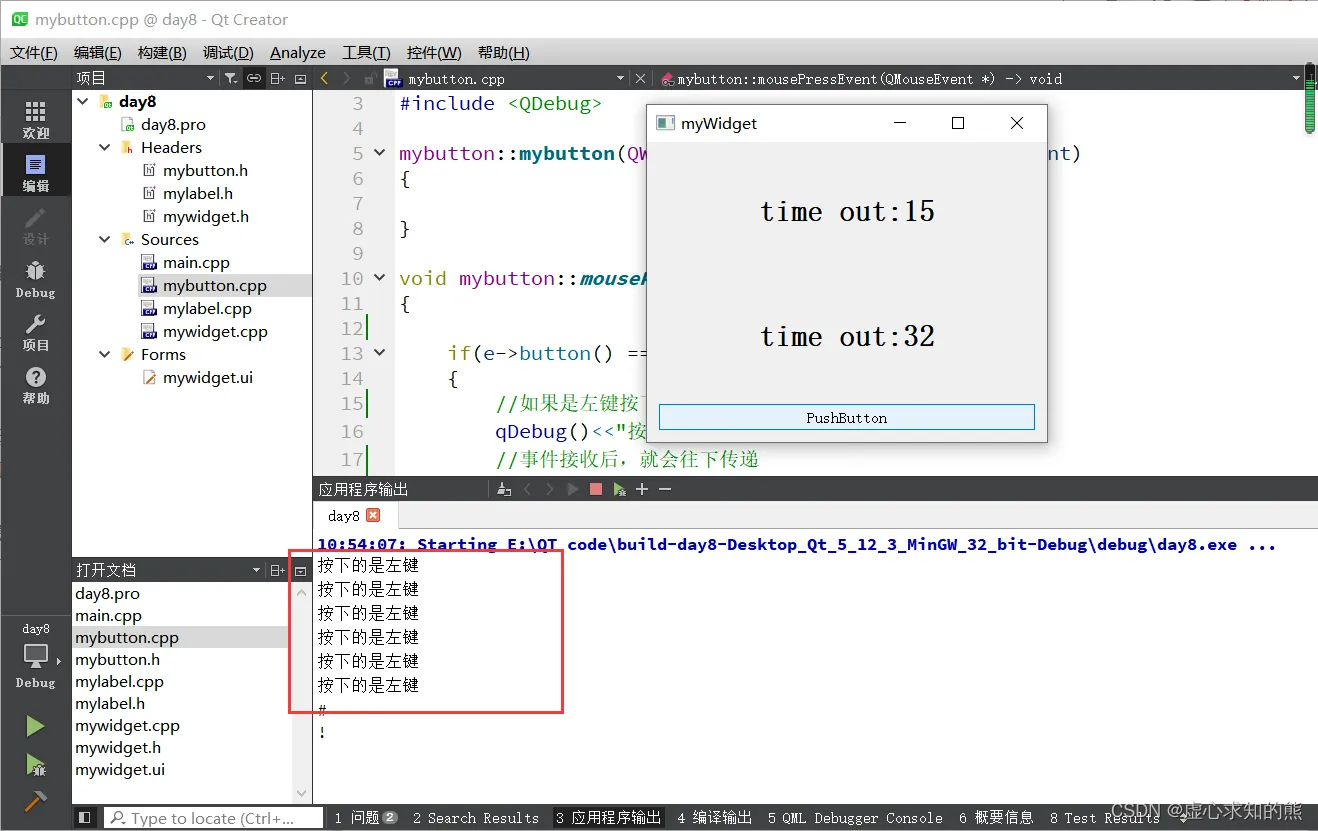Fold the mybutton constructor at line 5
This screenshot has height=831, width=1318.
tap(379, 153)
